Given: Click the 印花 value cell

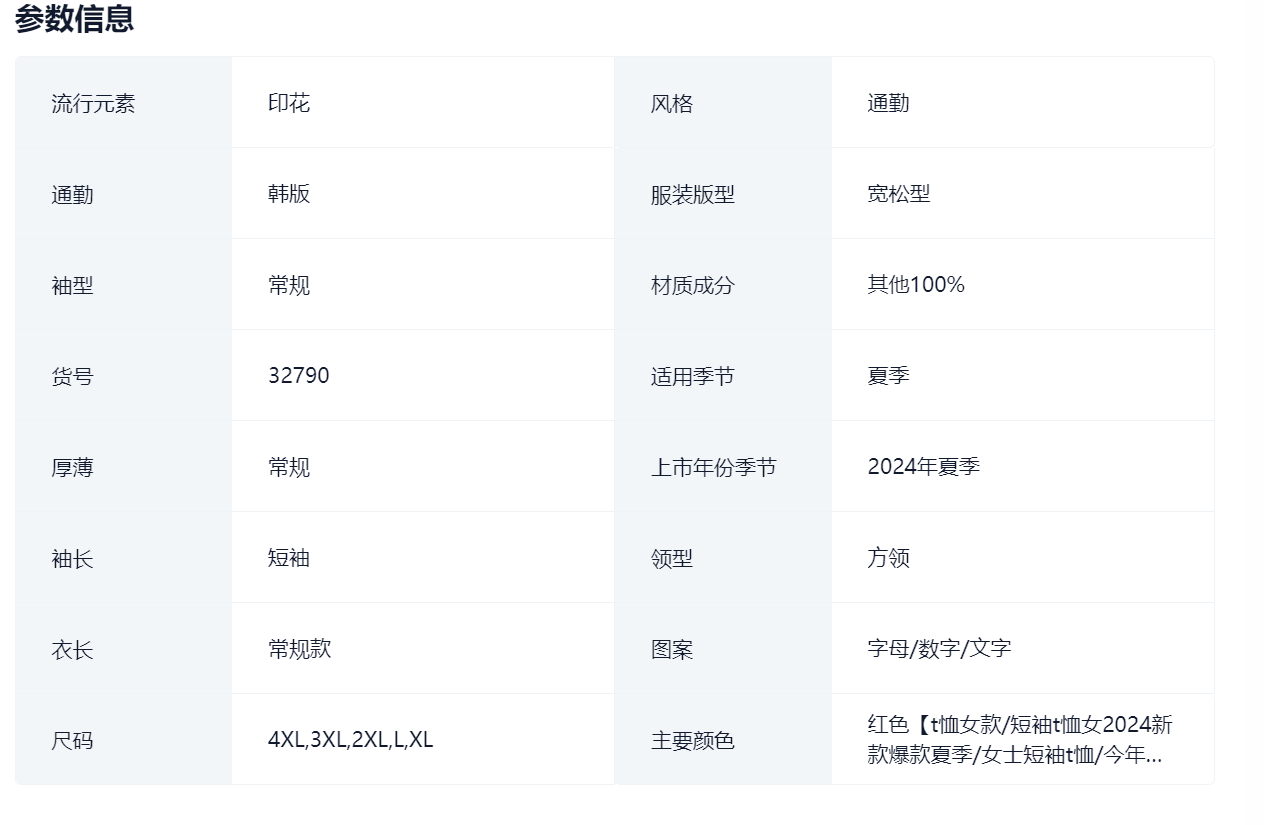Looking at the screenshot, I should [x=289, y=103].
